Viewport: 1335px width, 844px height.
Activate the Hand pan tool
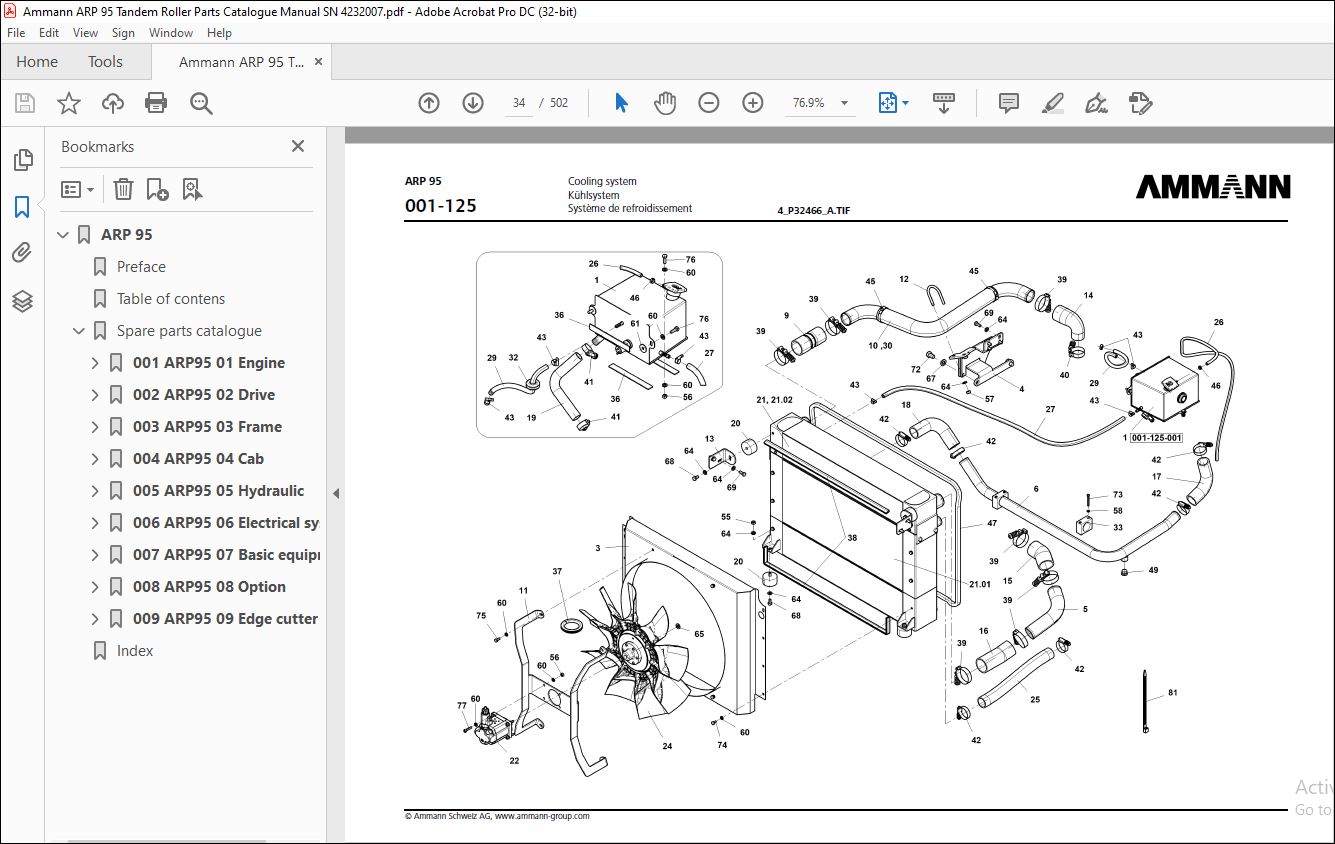(665, 103)
